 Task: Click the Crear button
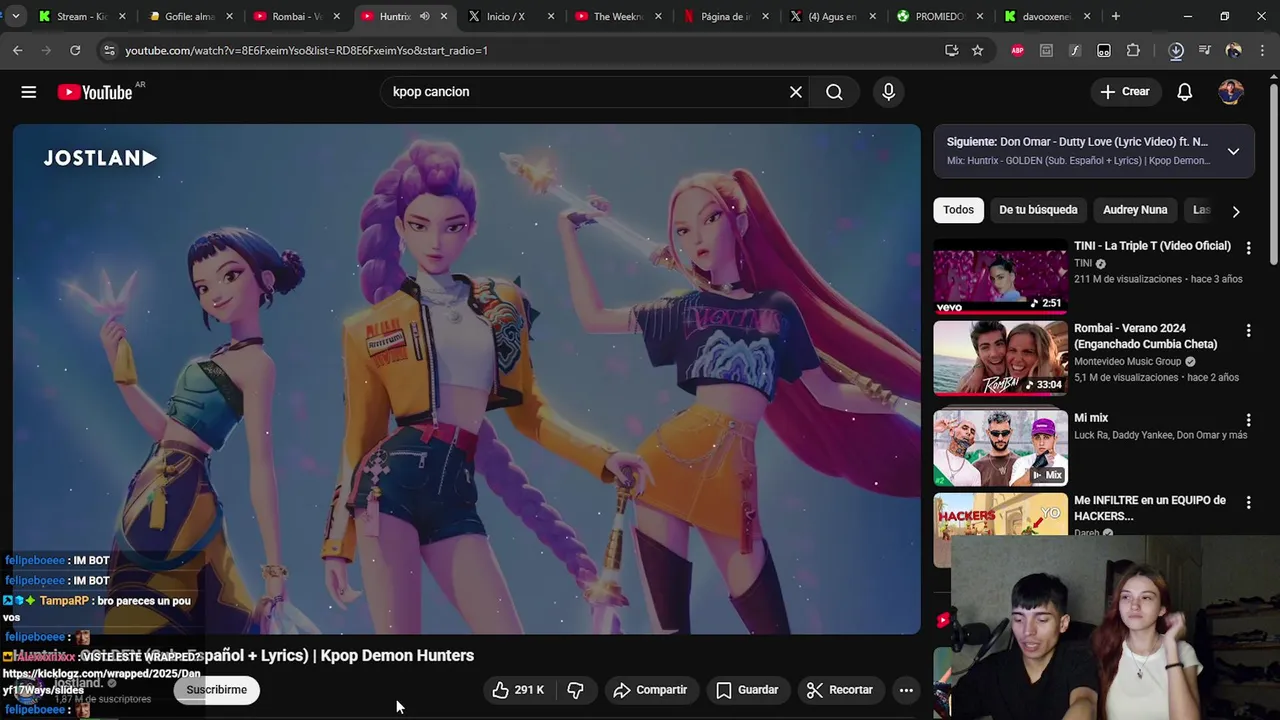[x=1125, y=92]
